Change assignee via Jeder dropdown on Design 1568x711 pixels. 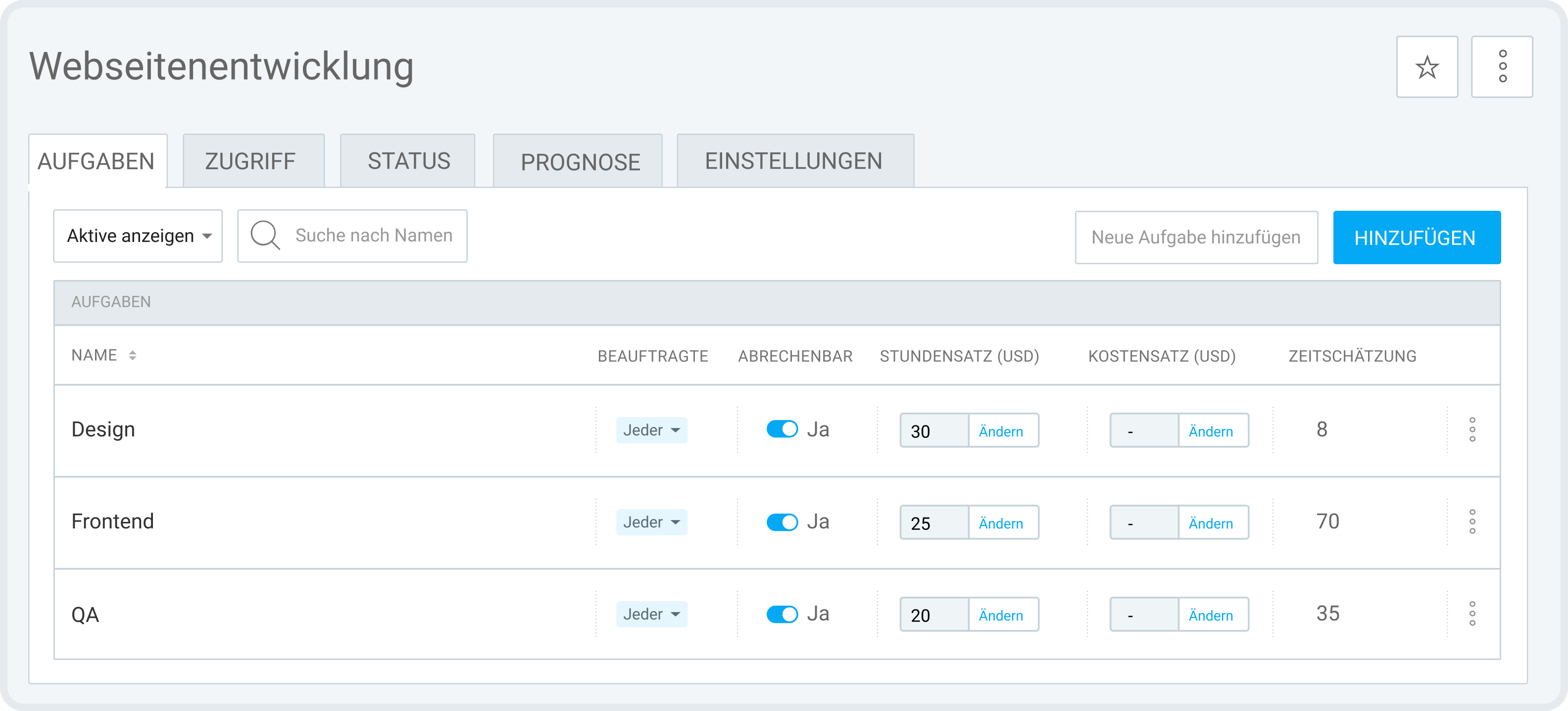point(651,430)
